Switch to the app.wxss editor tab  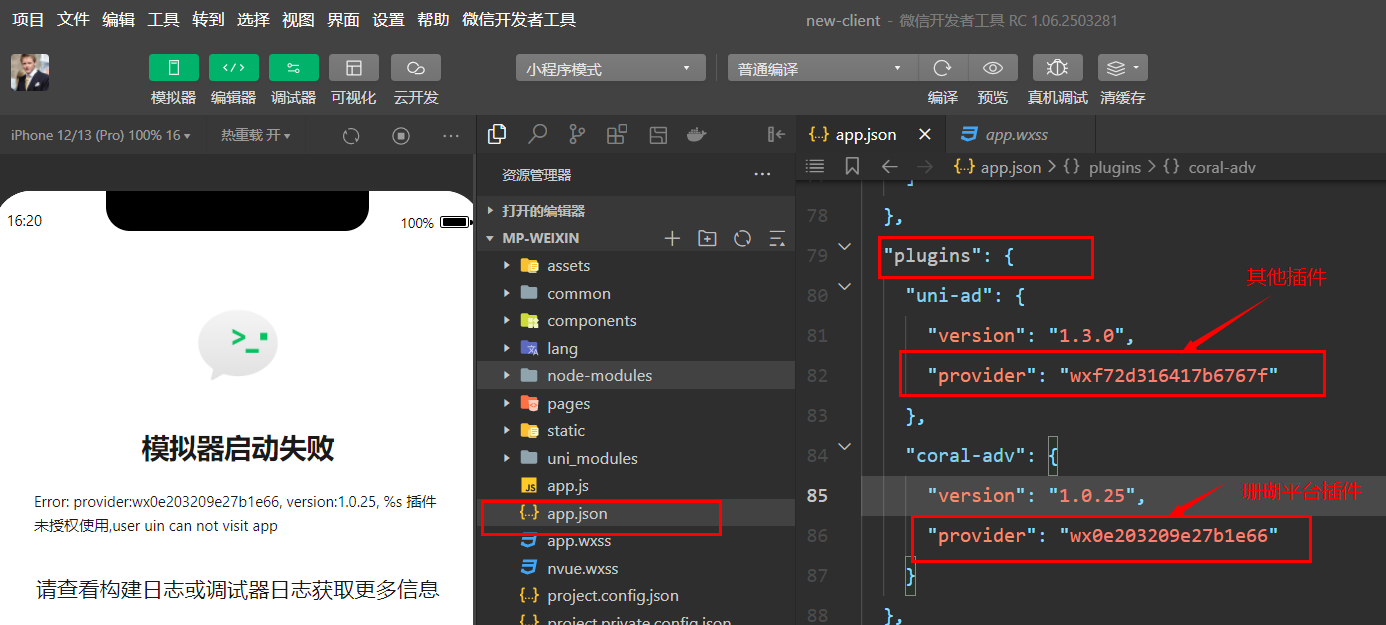[x=1018, y=134]
